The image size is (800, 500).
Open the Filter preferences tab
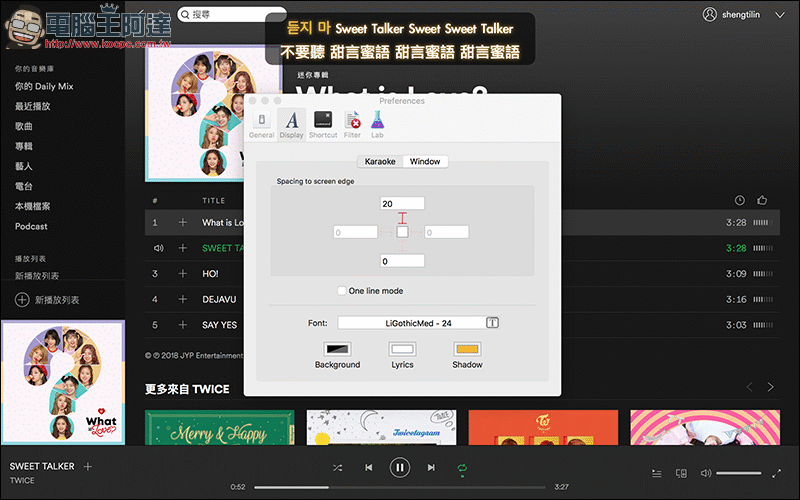coord(352,124)
